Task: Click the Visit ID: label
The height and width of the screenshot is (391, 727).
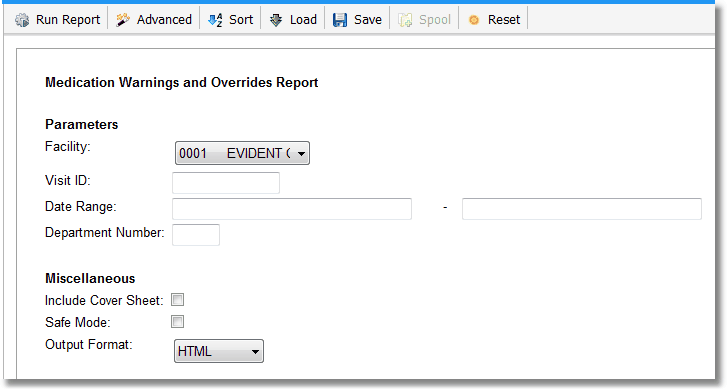Action: (x=68, y=180)
